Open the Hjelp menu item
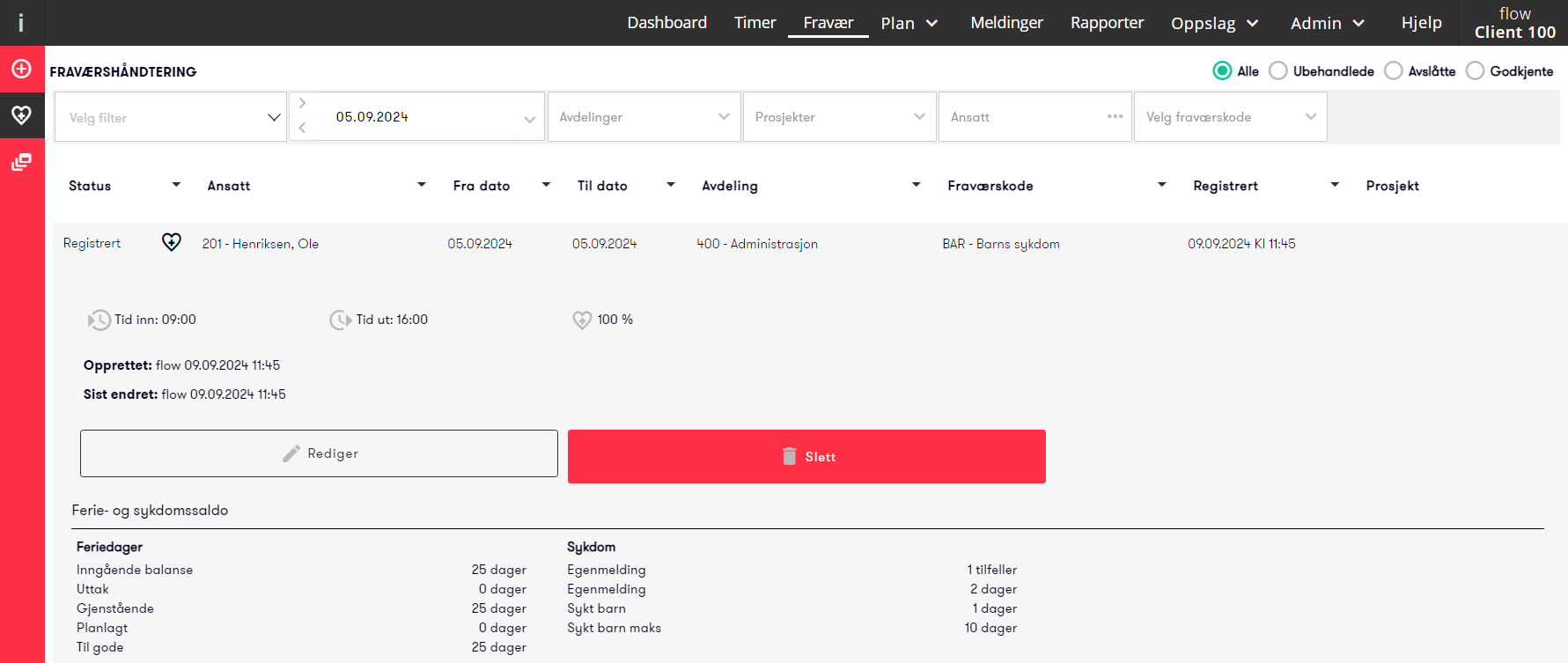Screen dimensions: 1568x663 point(1422,23)
